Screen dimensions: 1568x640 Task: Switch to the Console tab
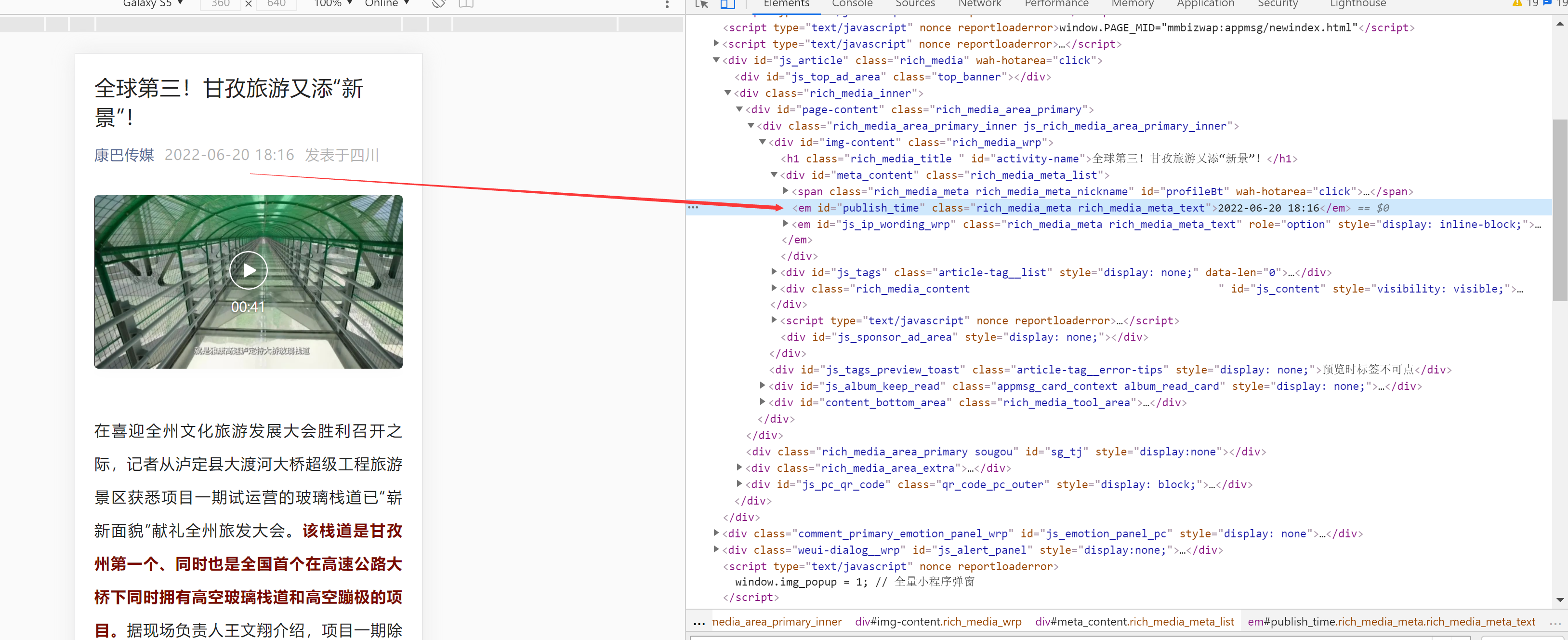(x=852, y=4)
